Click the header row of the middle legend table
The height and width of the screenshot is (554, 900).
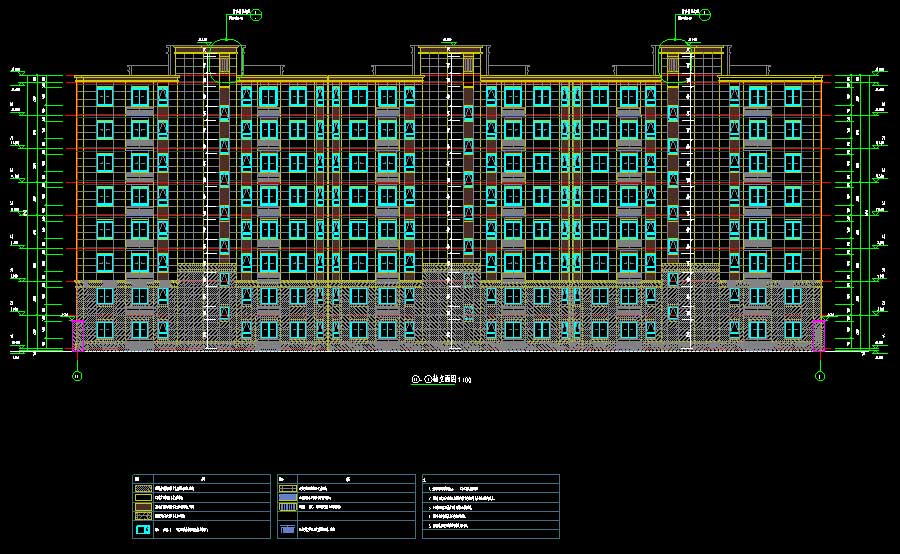pos(346,479)
